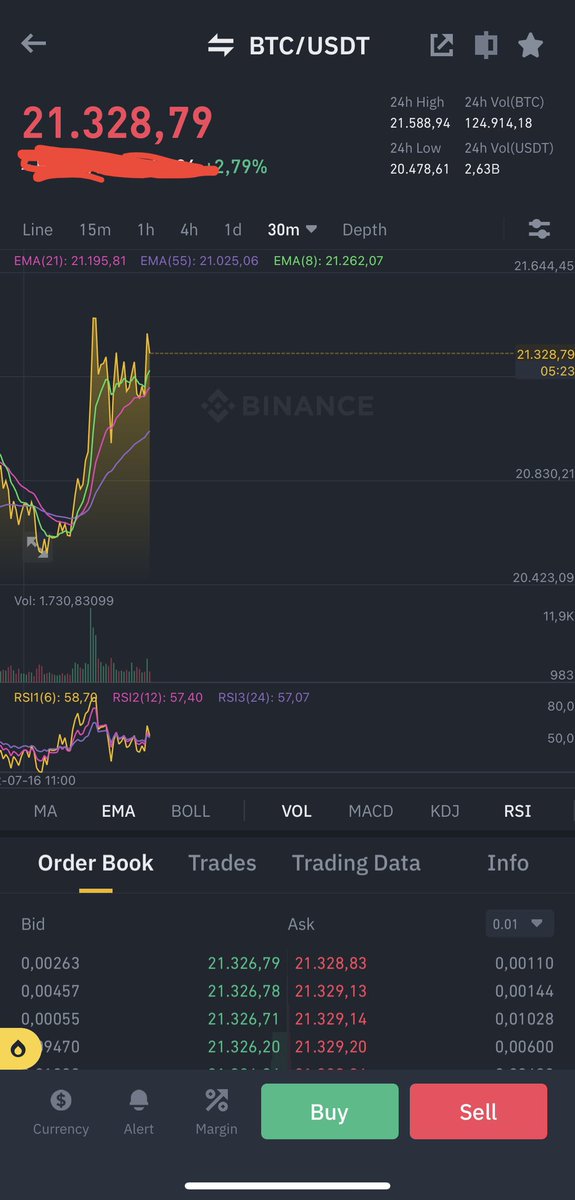575x1200 pixels.
Task: Select the 1d timeframe
Action: (x=233, y=229)
